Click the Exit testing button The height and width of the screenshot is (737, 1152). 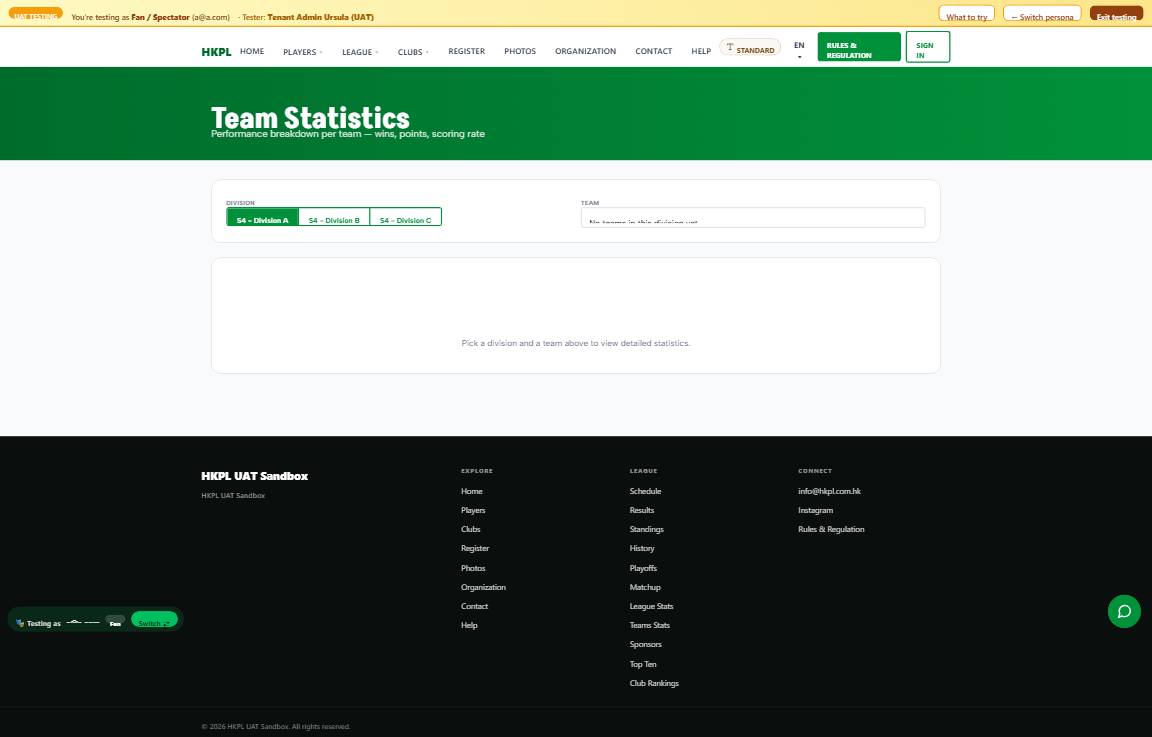click(1116, 14)
